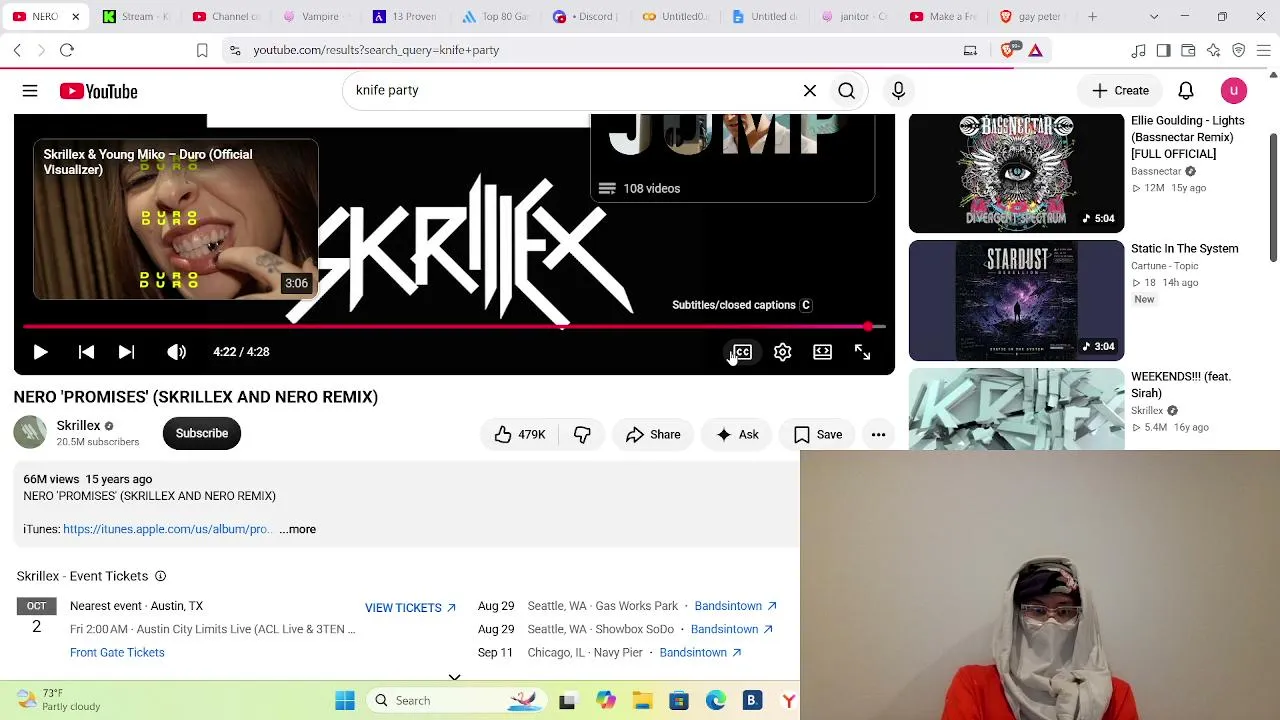Open the 108 videos playlist card

coord(733,160)
